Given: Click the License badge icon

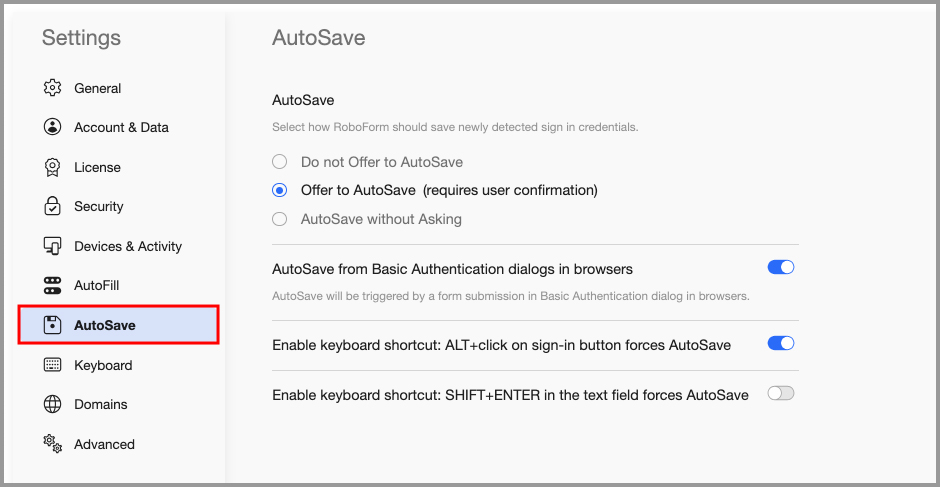Looking at the screenshot, I should pos(53,167).
